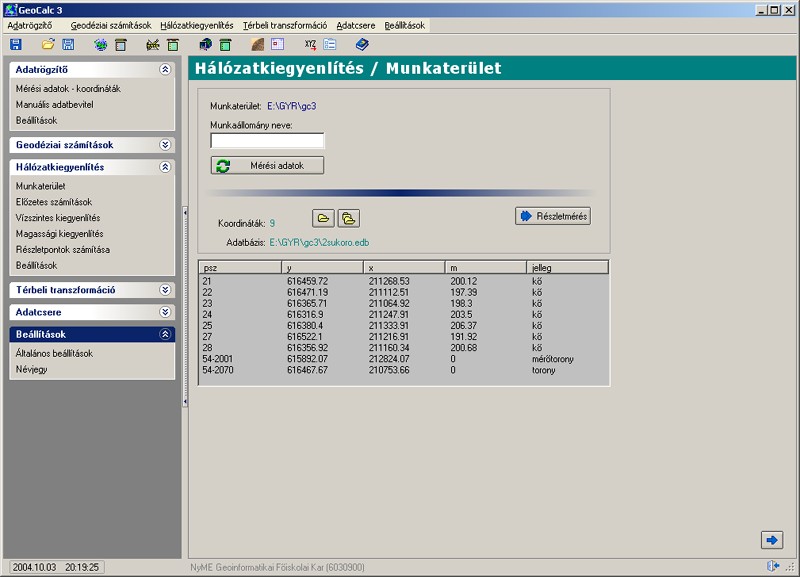Click the dark cube 3D toolbar icon
Viewport: 800px width, 577px height.
coord(206,45)
